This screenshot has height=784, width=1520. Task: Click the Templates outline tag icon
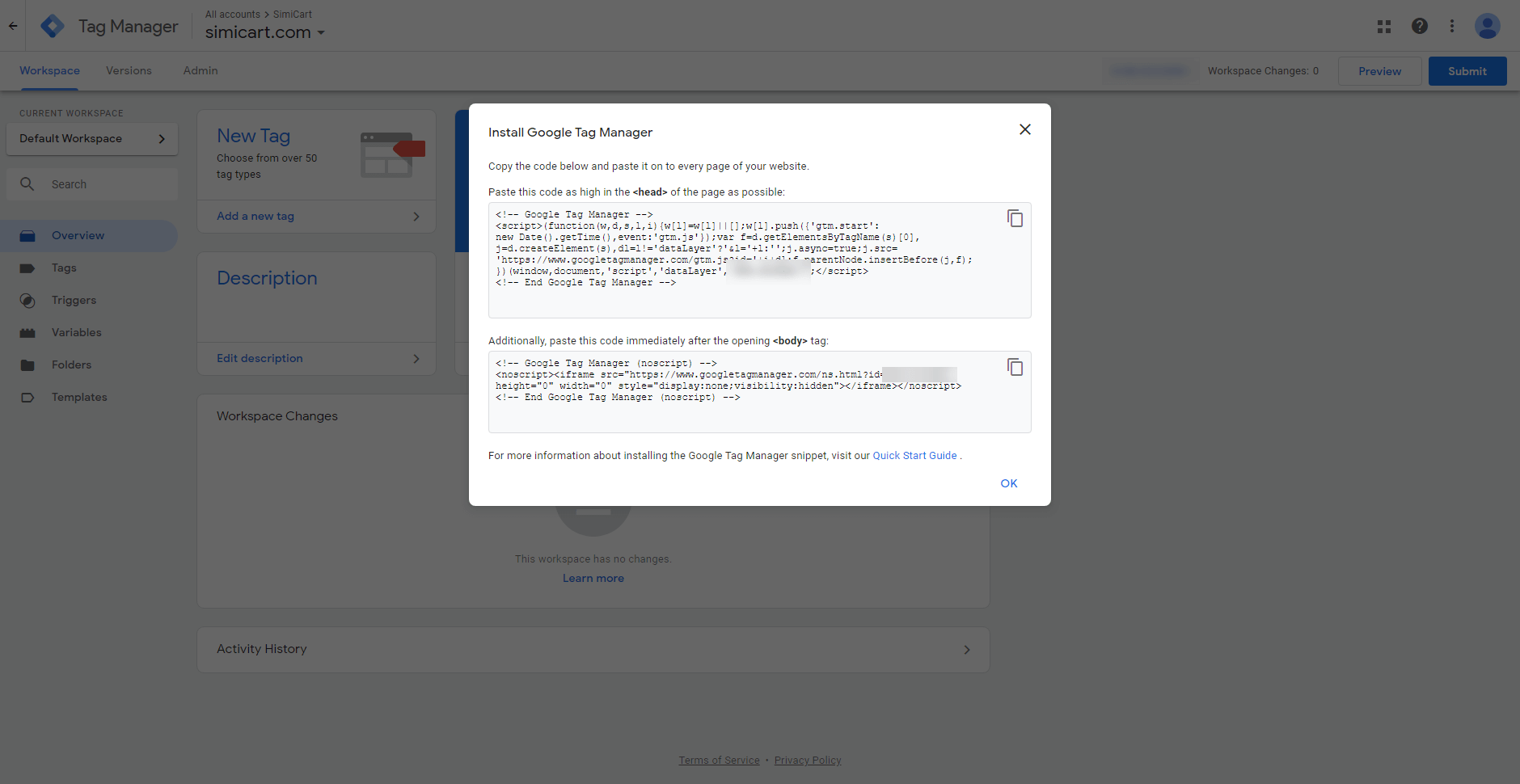tap(27, 398)
